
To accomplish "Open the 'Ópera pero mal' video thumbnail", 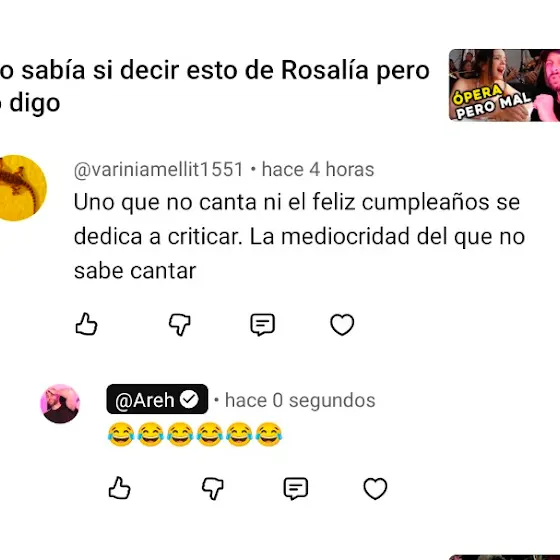I will [504, 85].
